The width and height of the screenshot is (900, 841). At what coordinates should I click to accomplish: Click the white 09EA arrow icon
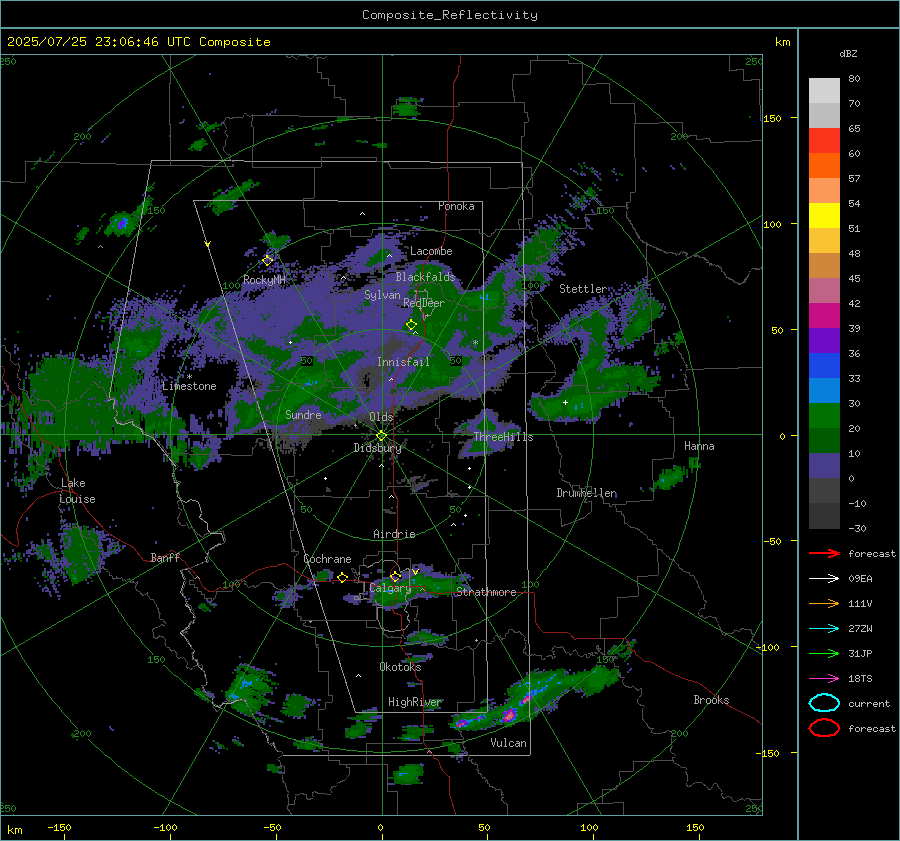[824, 579]
